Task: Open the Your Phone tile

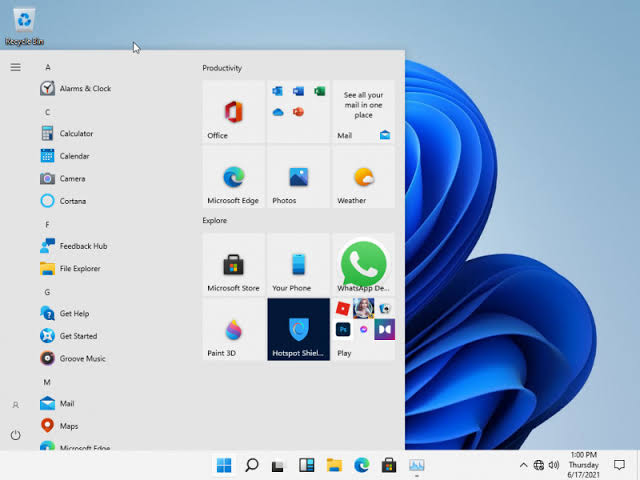Action: point(298,264)
